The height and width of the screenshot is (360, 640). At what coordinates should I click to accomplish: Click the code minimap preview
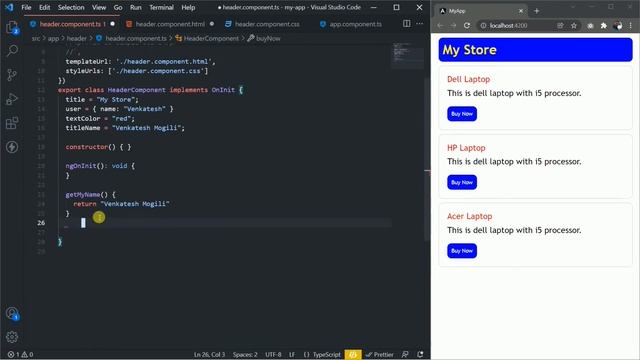click(x=407, y=55)
